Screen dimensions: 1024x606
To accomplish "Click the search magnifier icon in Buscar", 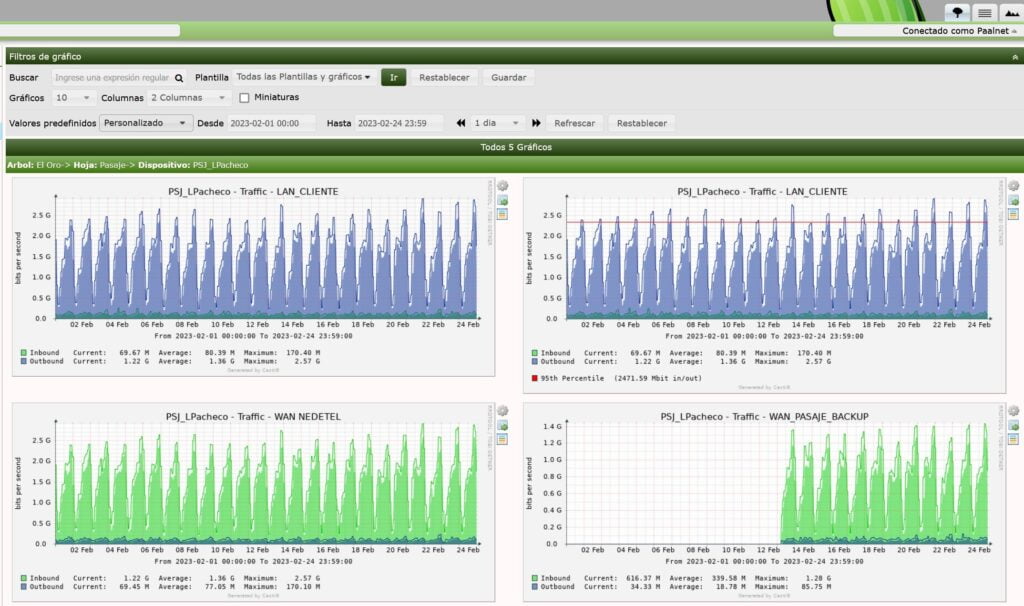I will (179, 77).
